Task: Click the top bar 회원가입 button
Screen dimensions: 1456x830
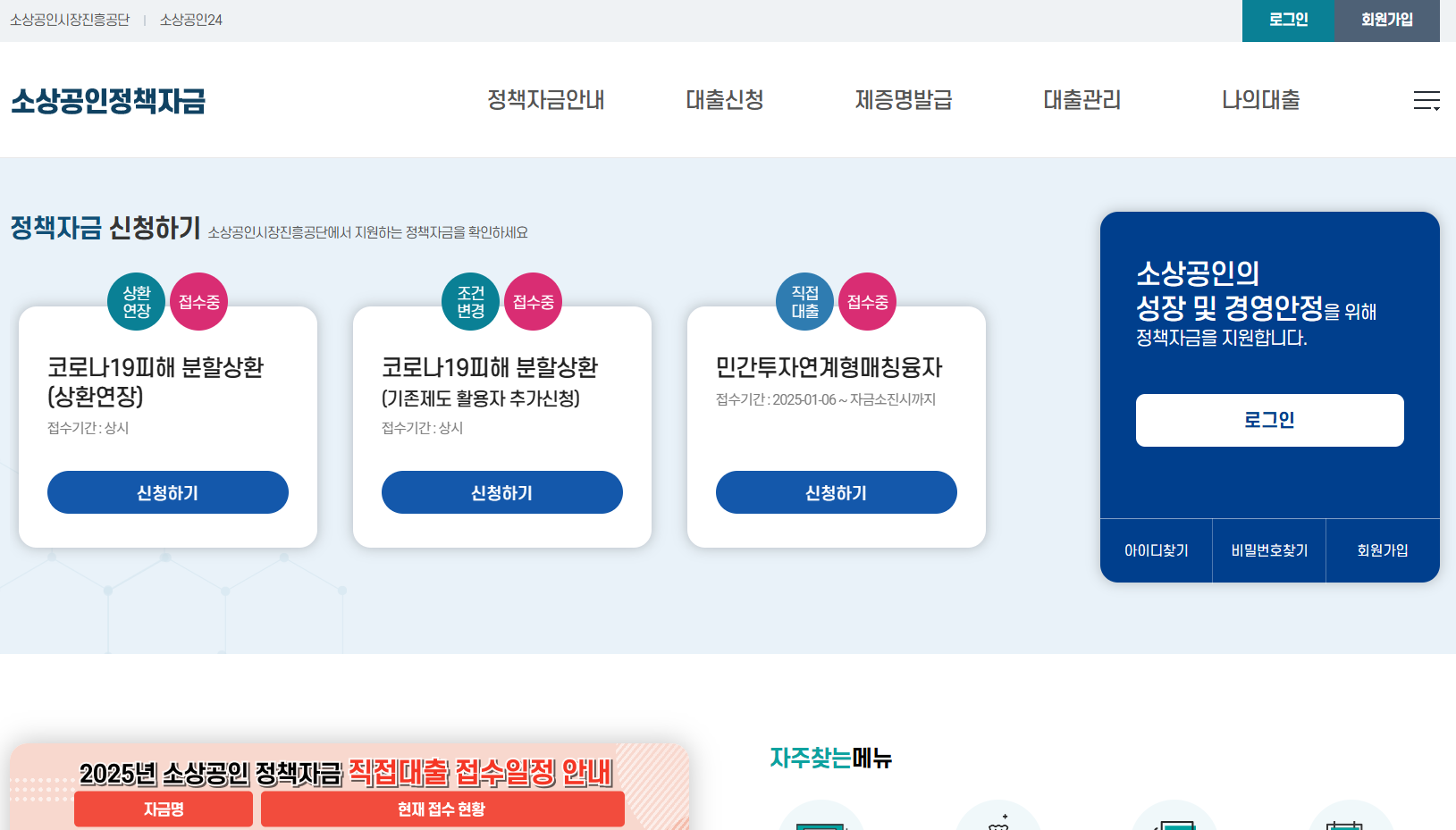Action: pyautogui.click(x=1387, y=21)
